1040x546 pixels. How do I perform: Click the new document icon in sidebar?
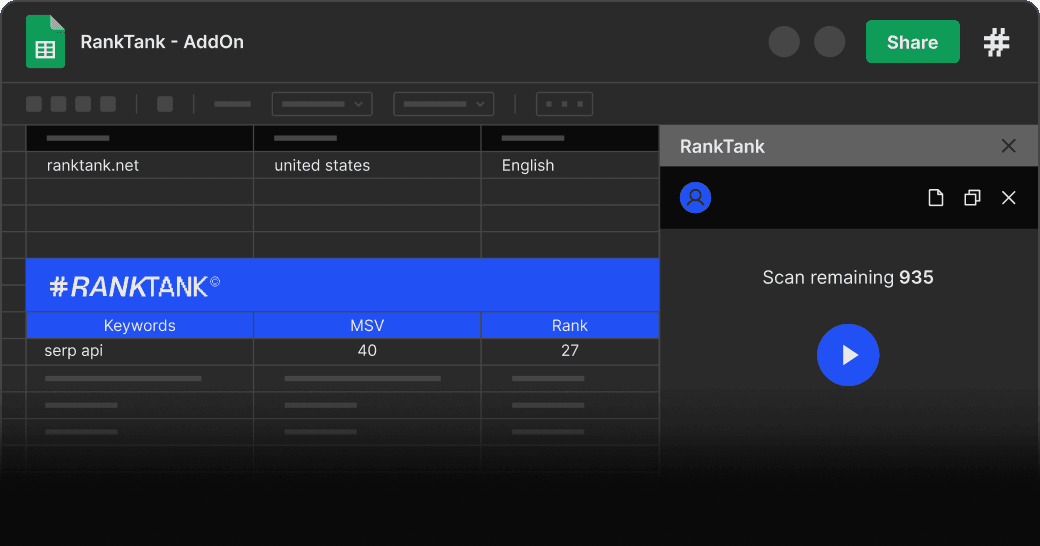tap(935, 198)
